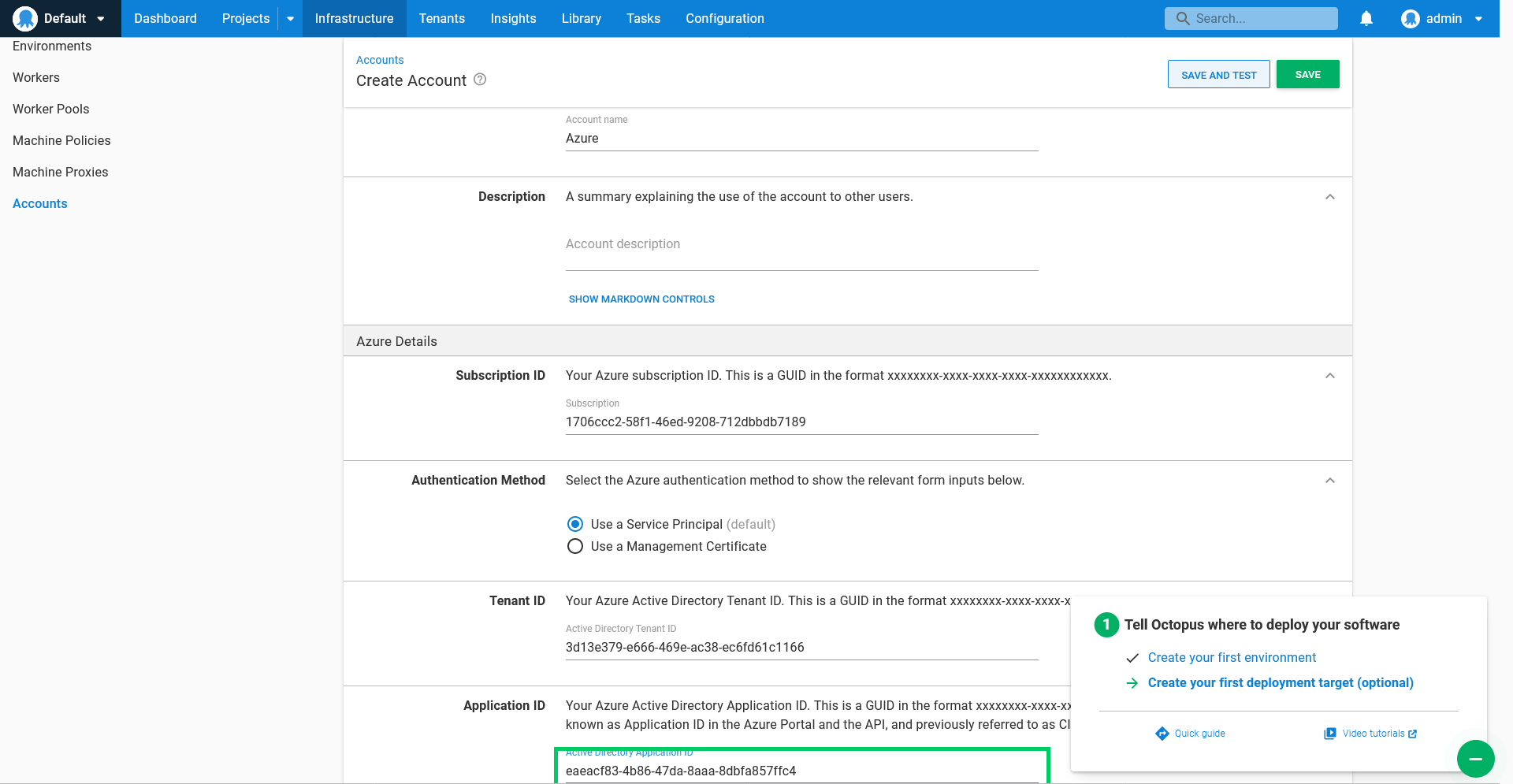1513x784 pixels.
Task: Open the Default space switcher
Action: click(x=61, y=18)
